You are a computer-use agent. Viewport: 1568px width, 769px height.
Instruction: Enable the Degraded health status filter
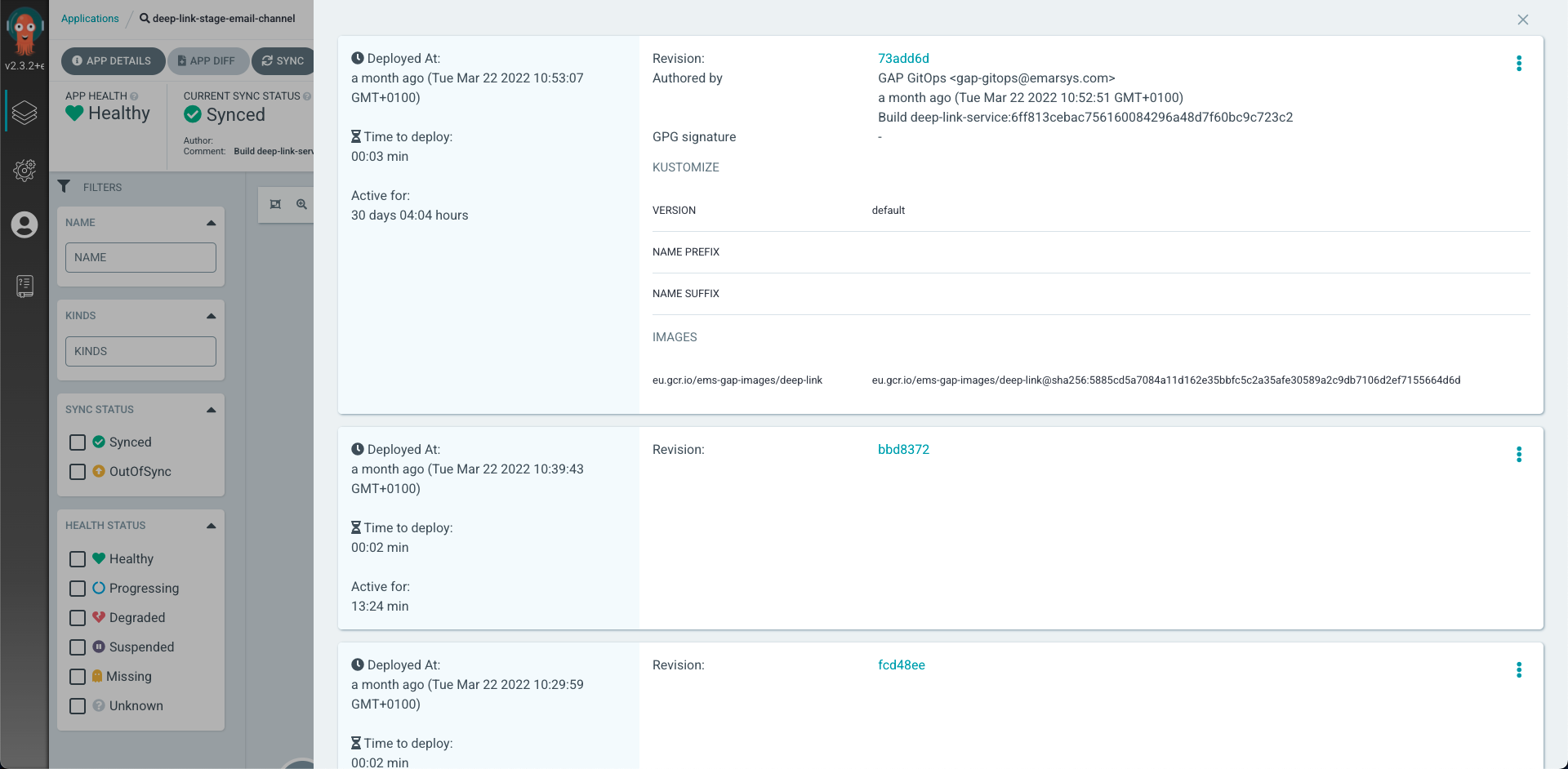(78, 618)
